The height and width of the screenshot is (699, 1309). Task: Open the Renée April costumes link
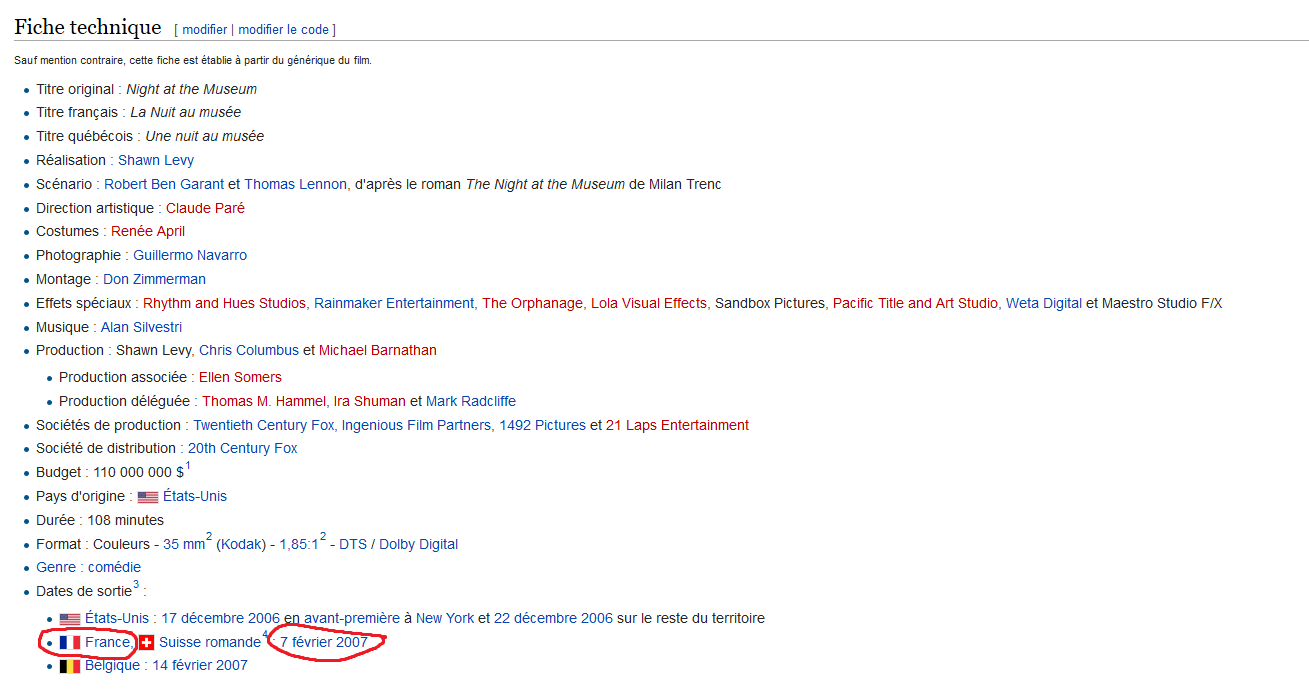(148, 231)
